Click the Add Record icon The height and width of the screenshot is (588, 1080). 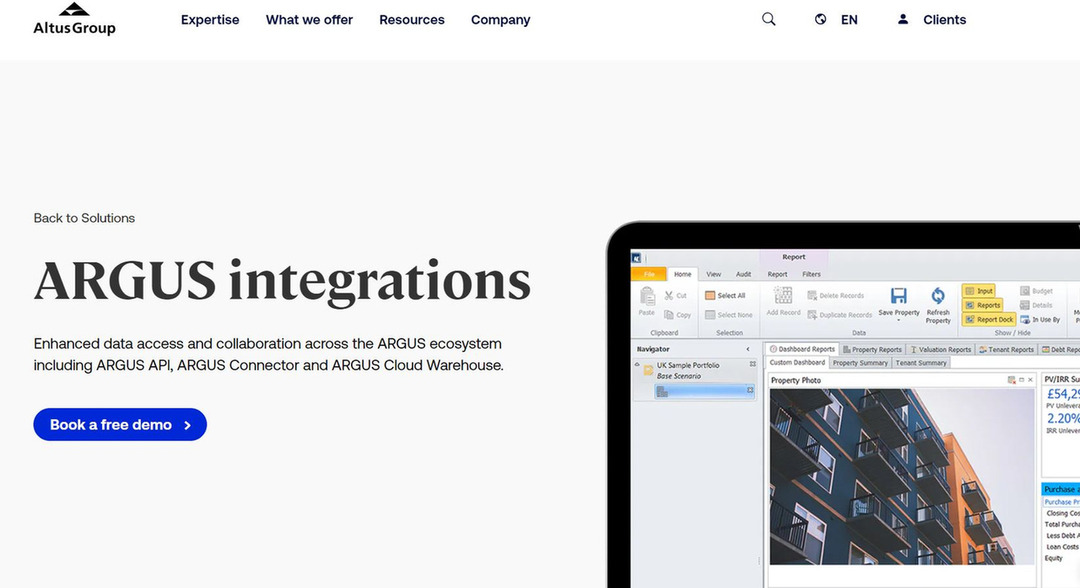[x=783, y=296]
